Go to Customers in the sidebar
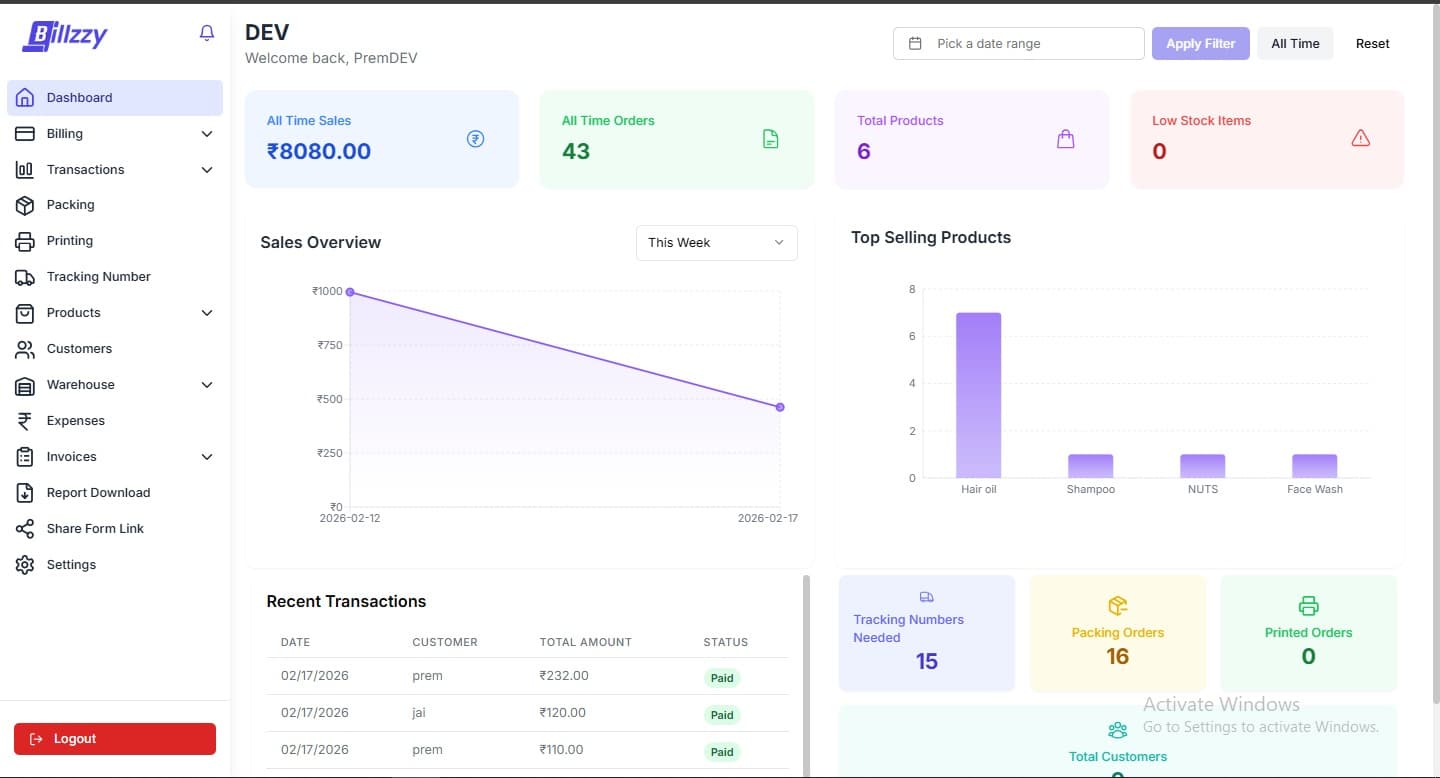The width and height of the screenshot is (1440, 778). (79, 349)
